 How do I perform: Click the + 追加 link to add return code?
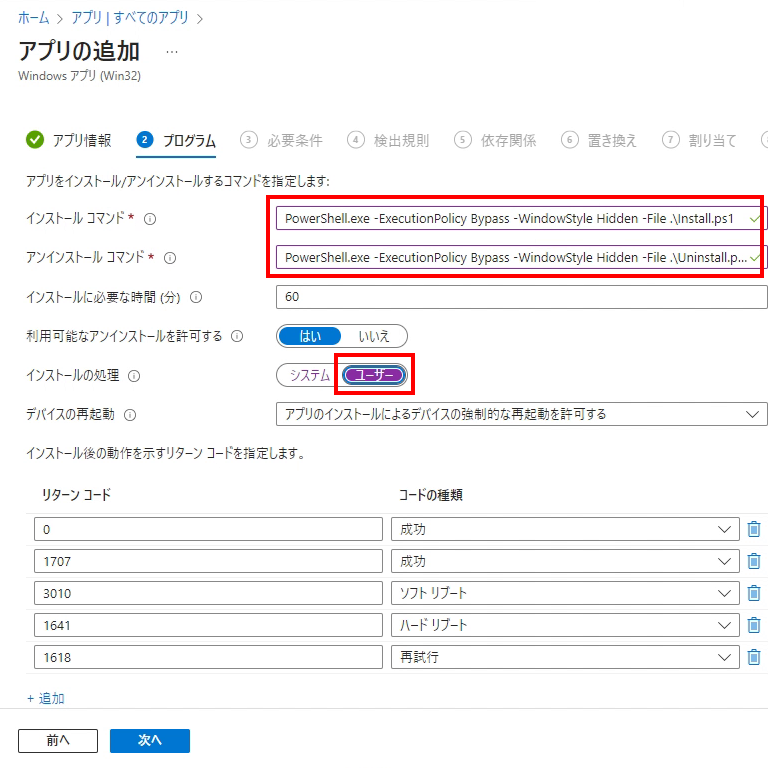pos(46,698)
